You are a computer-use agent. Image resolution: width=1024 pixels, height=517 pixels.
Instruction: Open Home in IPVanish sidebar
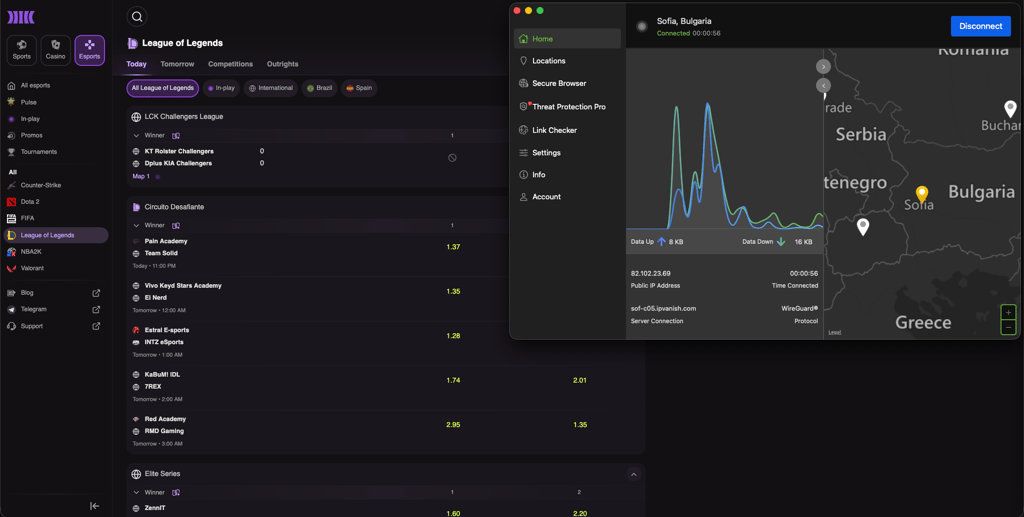coord(567,39)
